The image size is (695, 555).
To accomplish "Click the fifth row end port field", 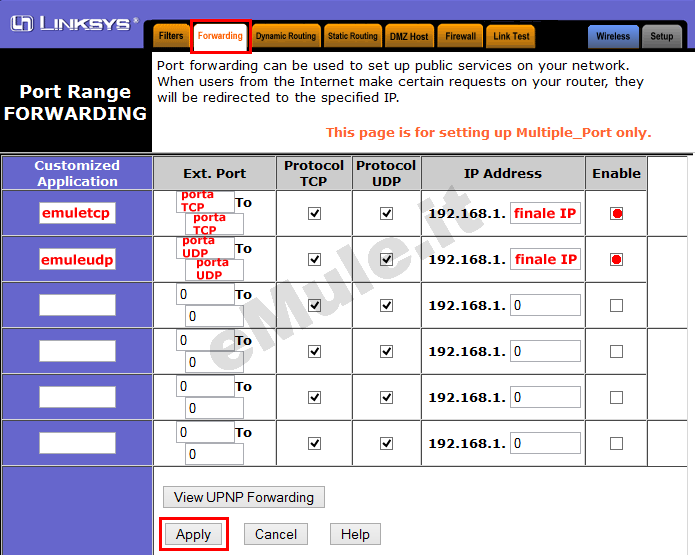I will coord(214,408).
